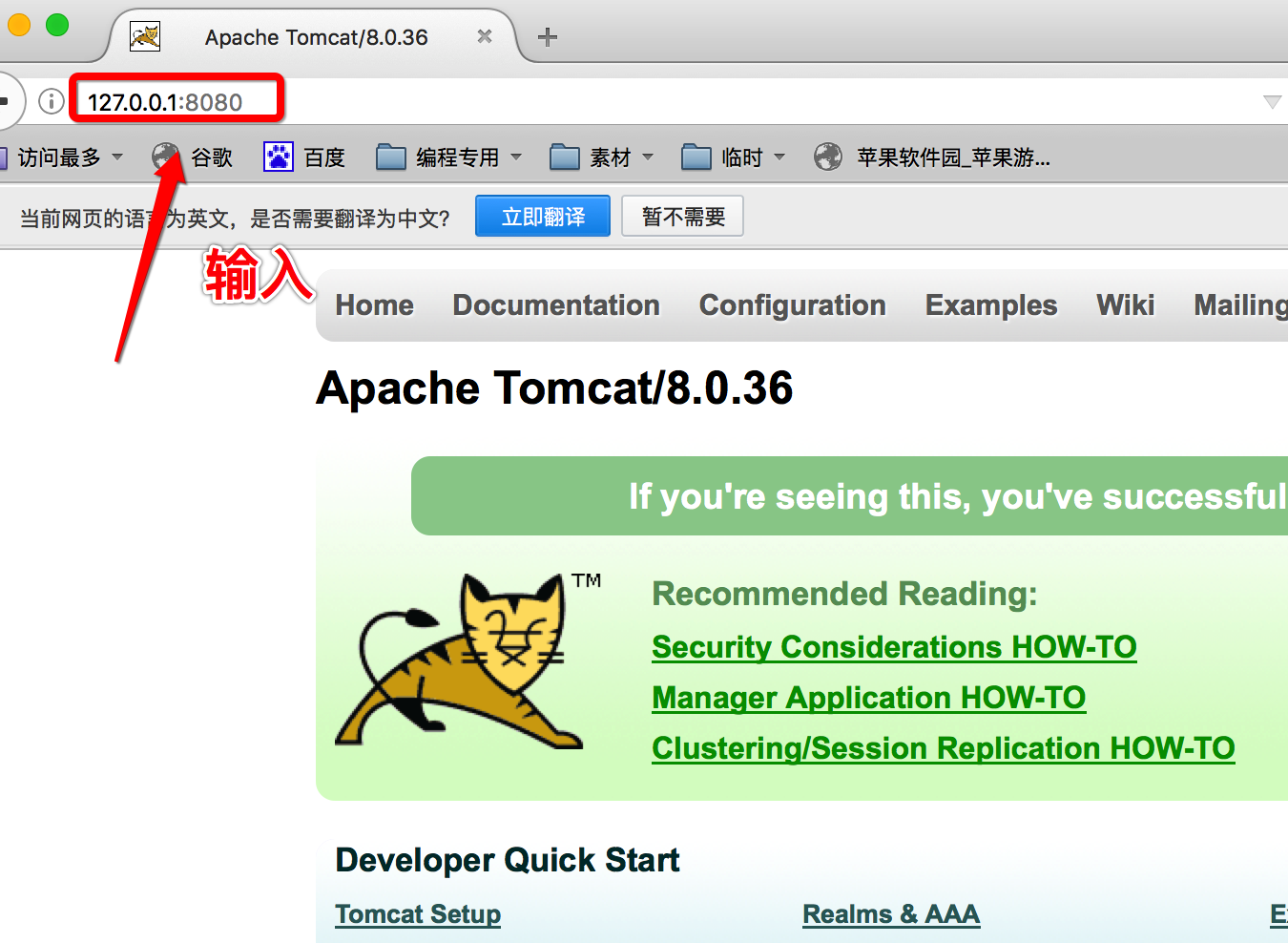Click the globe icon beside 谷歌
Viewport: 1288px width, 943px height.
[166, 157]
